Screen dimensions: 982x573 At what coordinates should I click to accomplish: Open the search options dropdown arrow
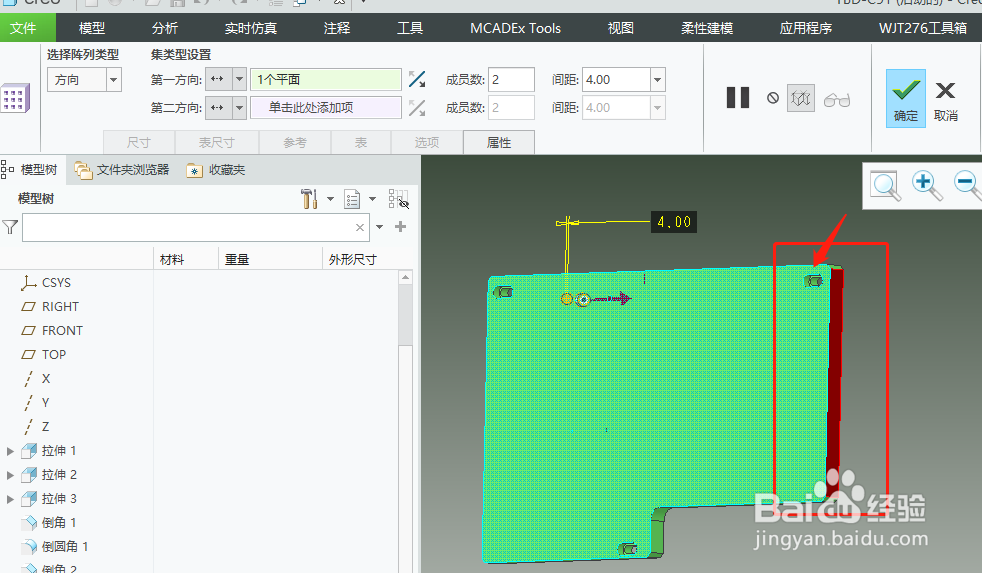(379, 227)
